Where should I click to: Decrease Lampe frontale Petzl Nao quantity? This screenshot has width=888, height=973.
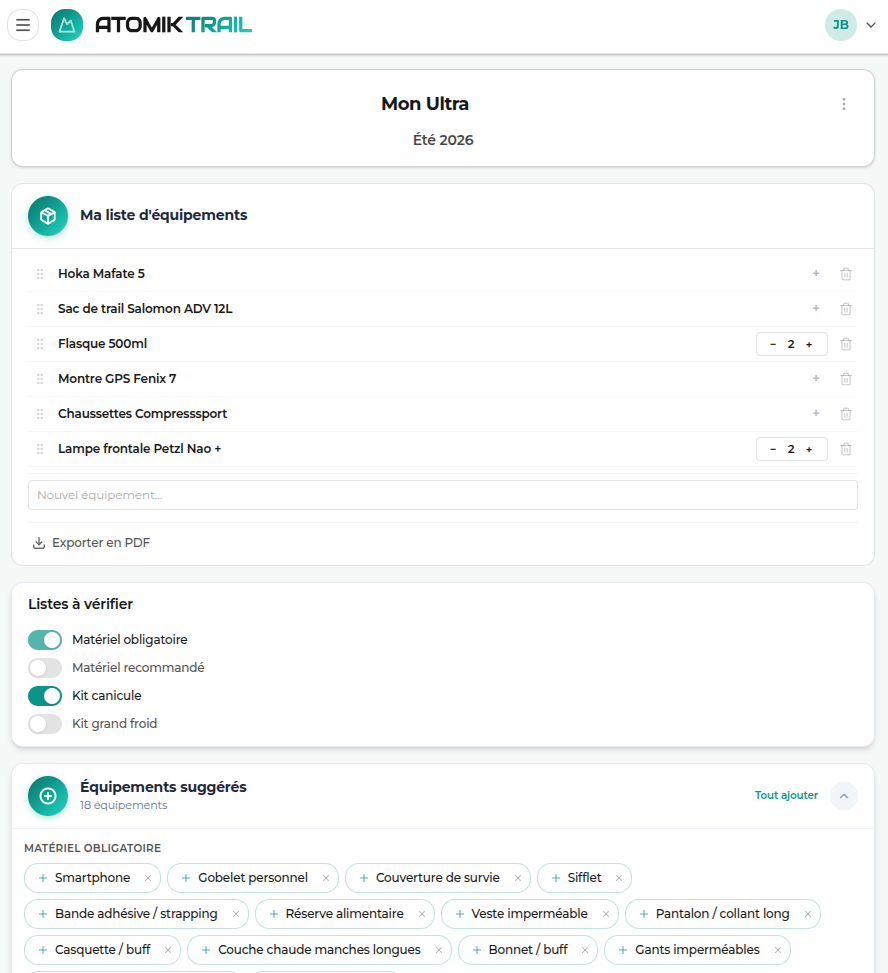(x=773, y=449)
